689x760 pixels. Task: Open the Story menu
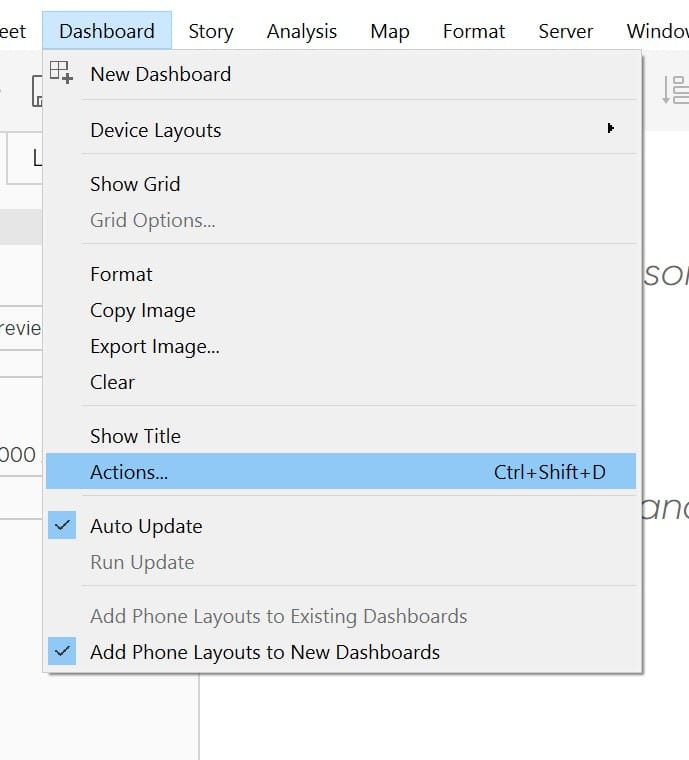(x=211, y=32)
